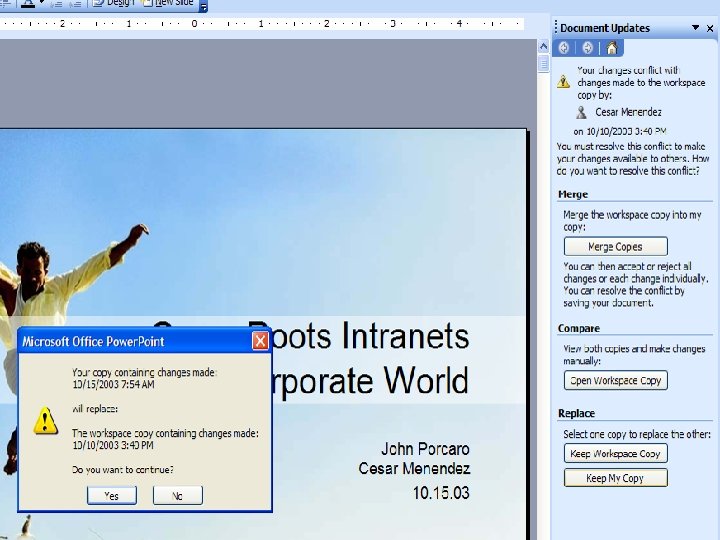Click the date '10.15.03' on the slide

[441, 493]
